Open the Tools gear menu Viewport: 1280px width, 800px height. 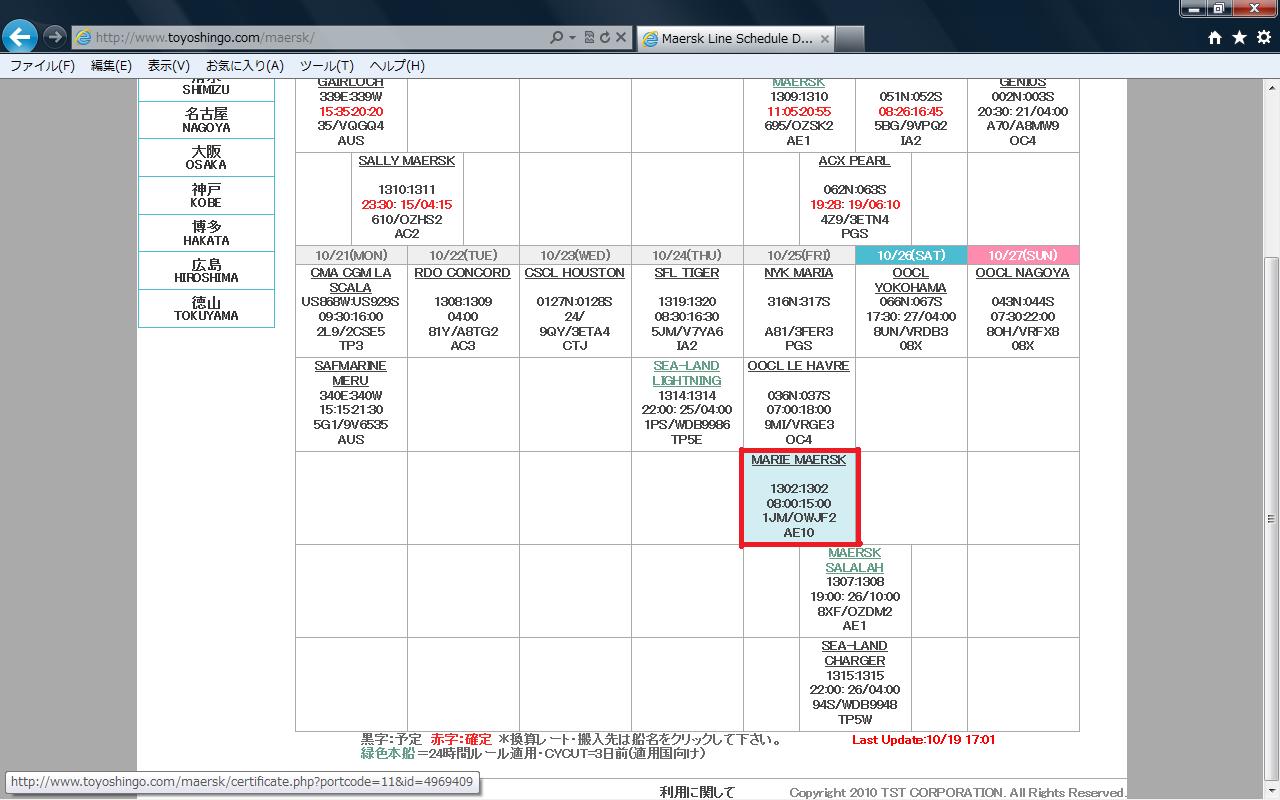[1264, 38]
